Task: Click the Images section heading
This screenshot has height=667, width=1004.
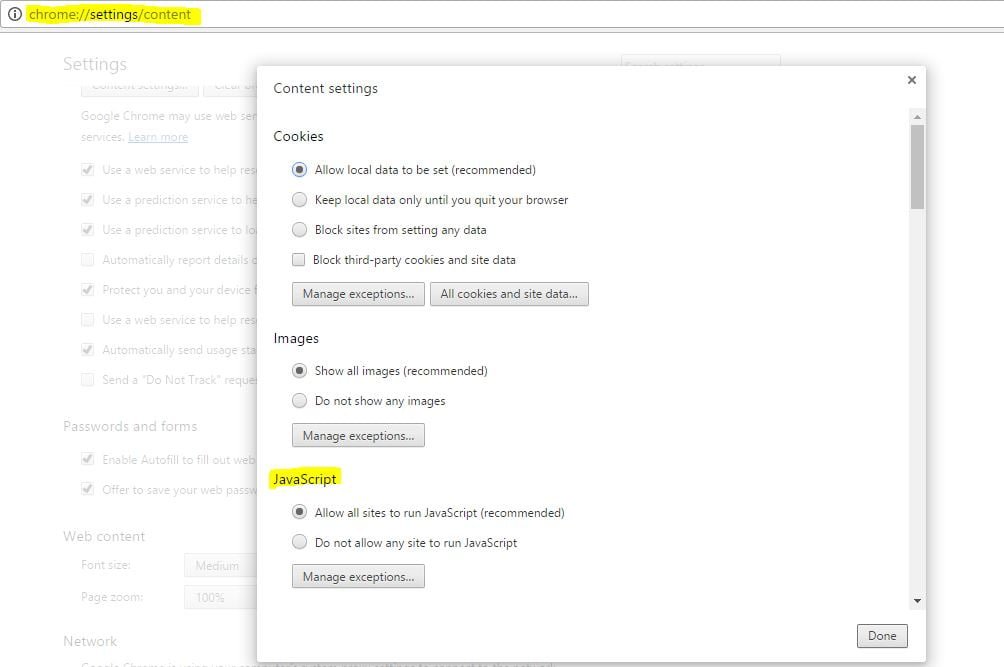Action: tap(296, 338)
